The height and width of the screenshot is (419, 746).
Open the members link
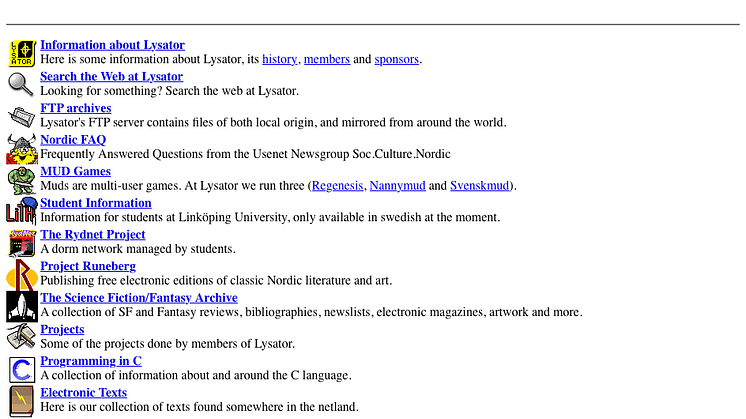(327, 59)
